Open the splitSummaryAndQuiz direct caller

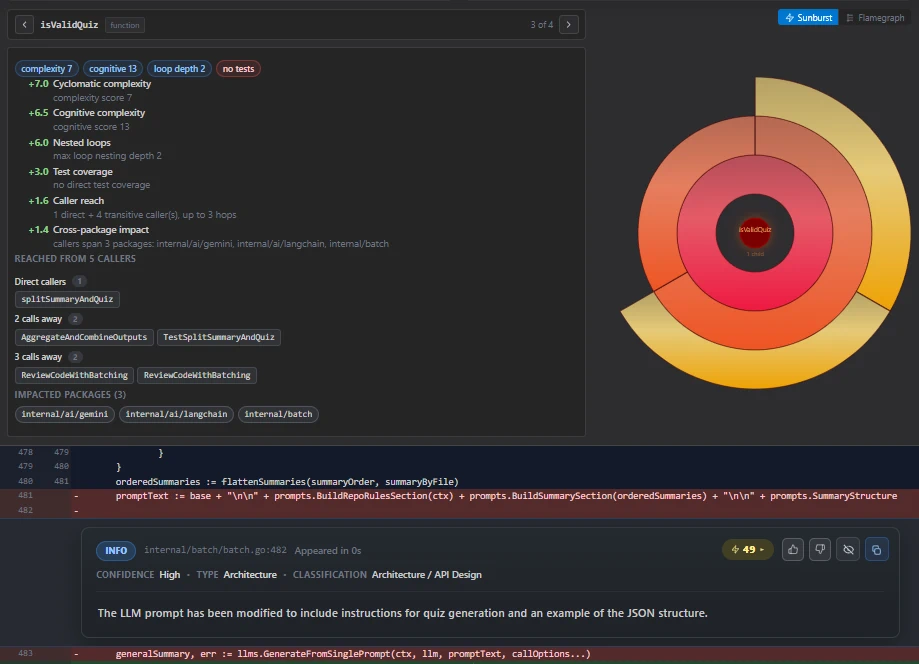tap(67, 299)
